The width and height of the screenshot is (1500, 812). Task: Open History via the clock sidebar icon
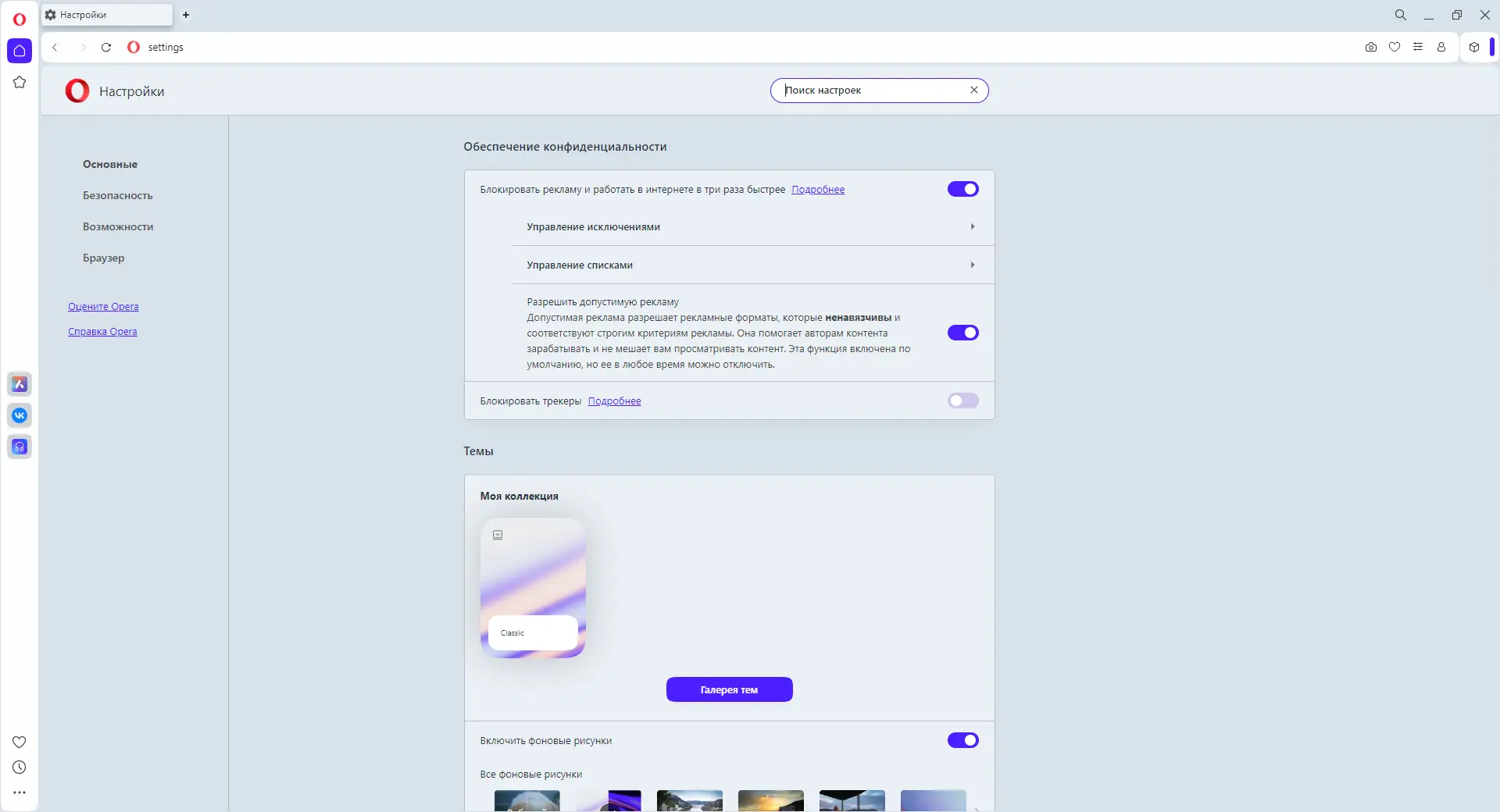[20, 767]
